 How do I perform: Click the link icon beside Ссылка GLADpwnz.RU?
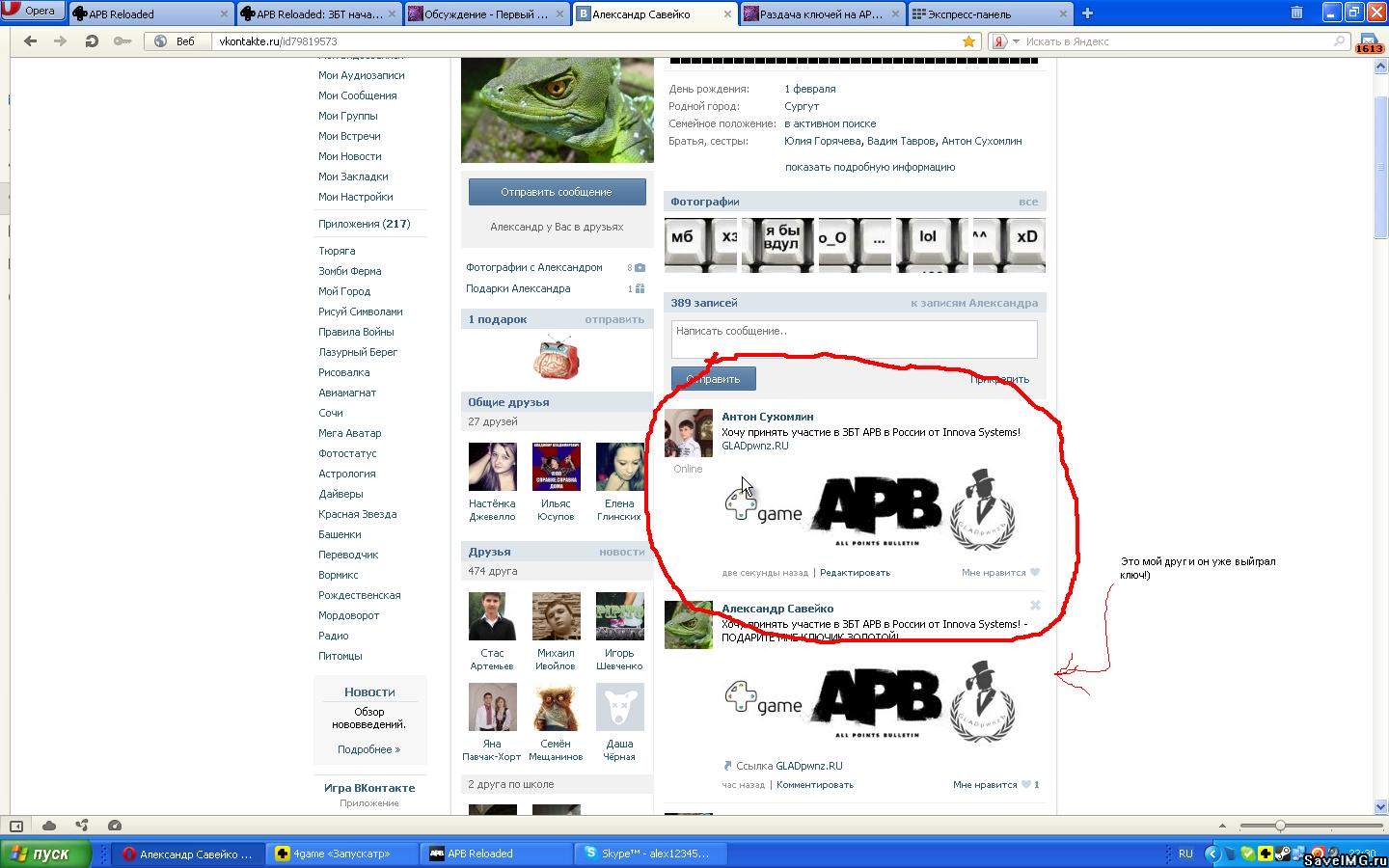tap(727, 766)
